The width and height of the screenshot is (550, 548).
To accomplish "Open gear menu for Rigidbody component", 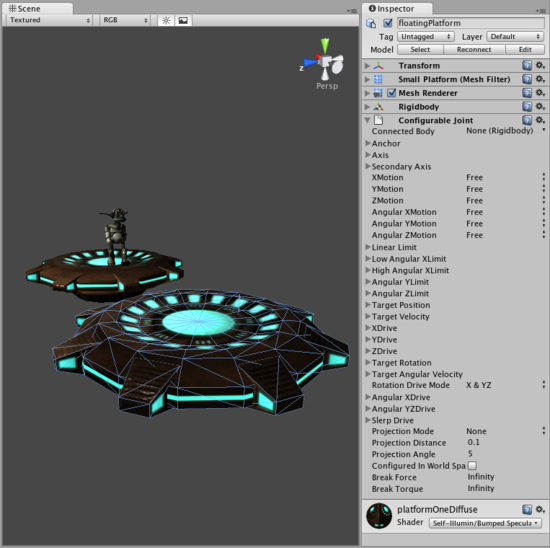I will click(540, 106).
